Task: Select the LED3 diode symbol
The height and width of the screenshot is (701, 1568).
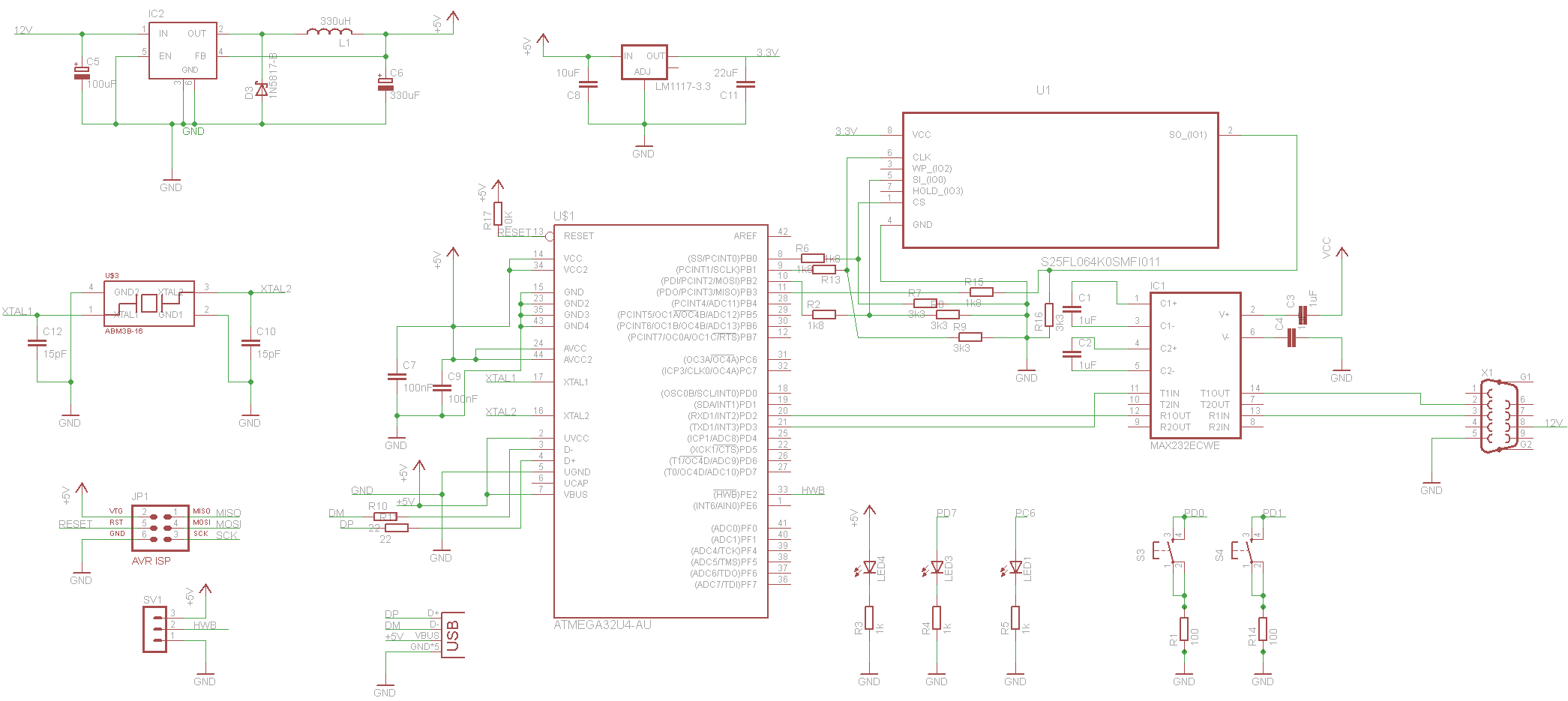Action: pyautogui.click(x=934, y=568)
